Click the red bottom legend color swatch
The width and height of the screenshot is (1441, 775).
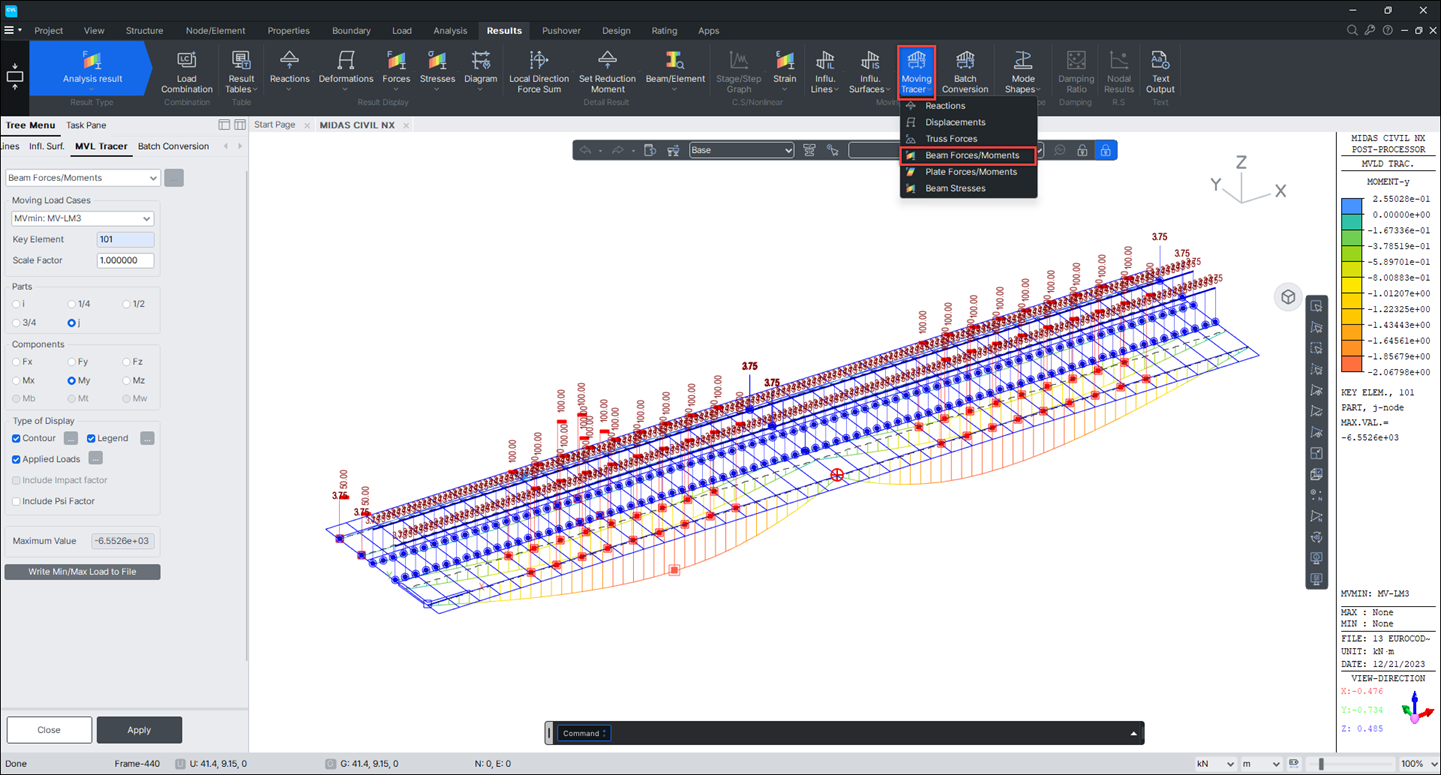[1351, 364]
